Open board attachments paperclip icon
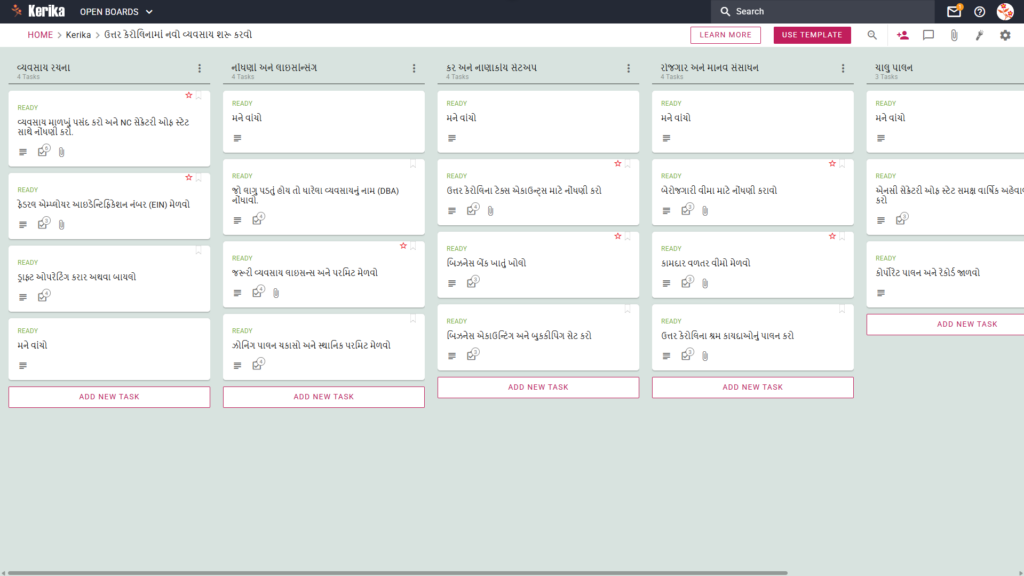The image size is (1024, 576). pos(954,35)
